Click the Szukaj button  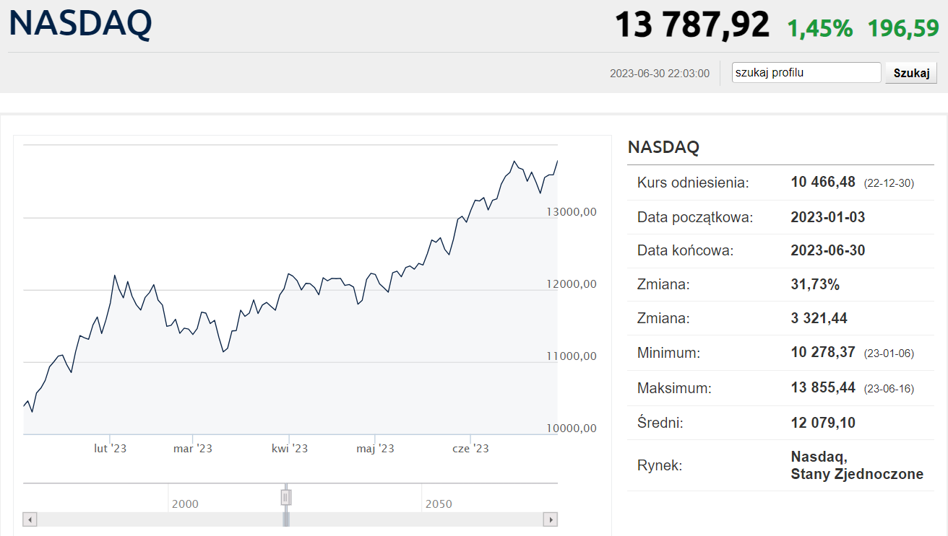(911, 73)
